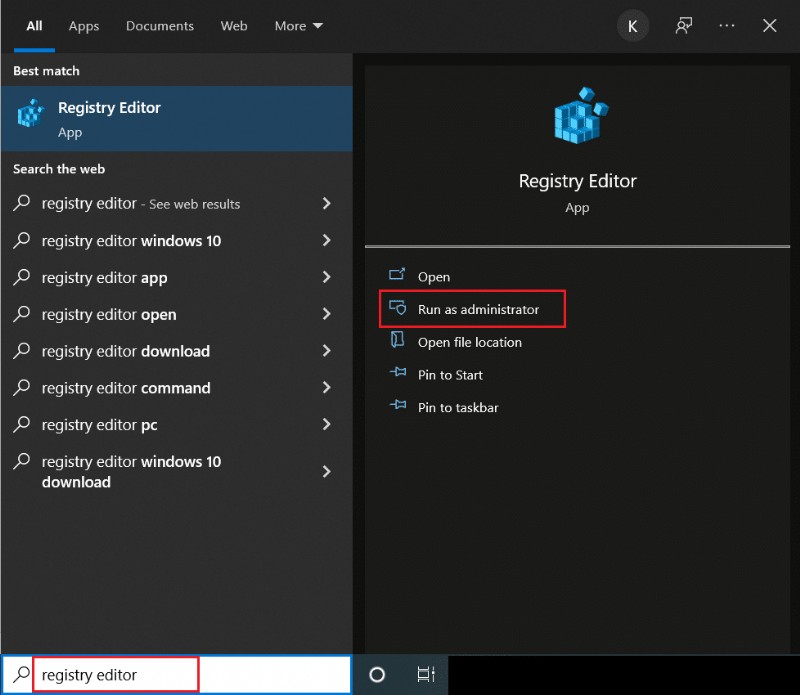The image size is (800, 695).
Task: Click the search magnifier icon in taskbar
Action: click(20, 675)
